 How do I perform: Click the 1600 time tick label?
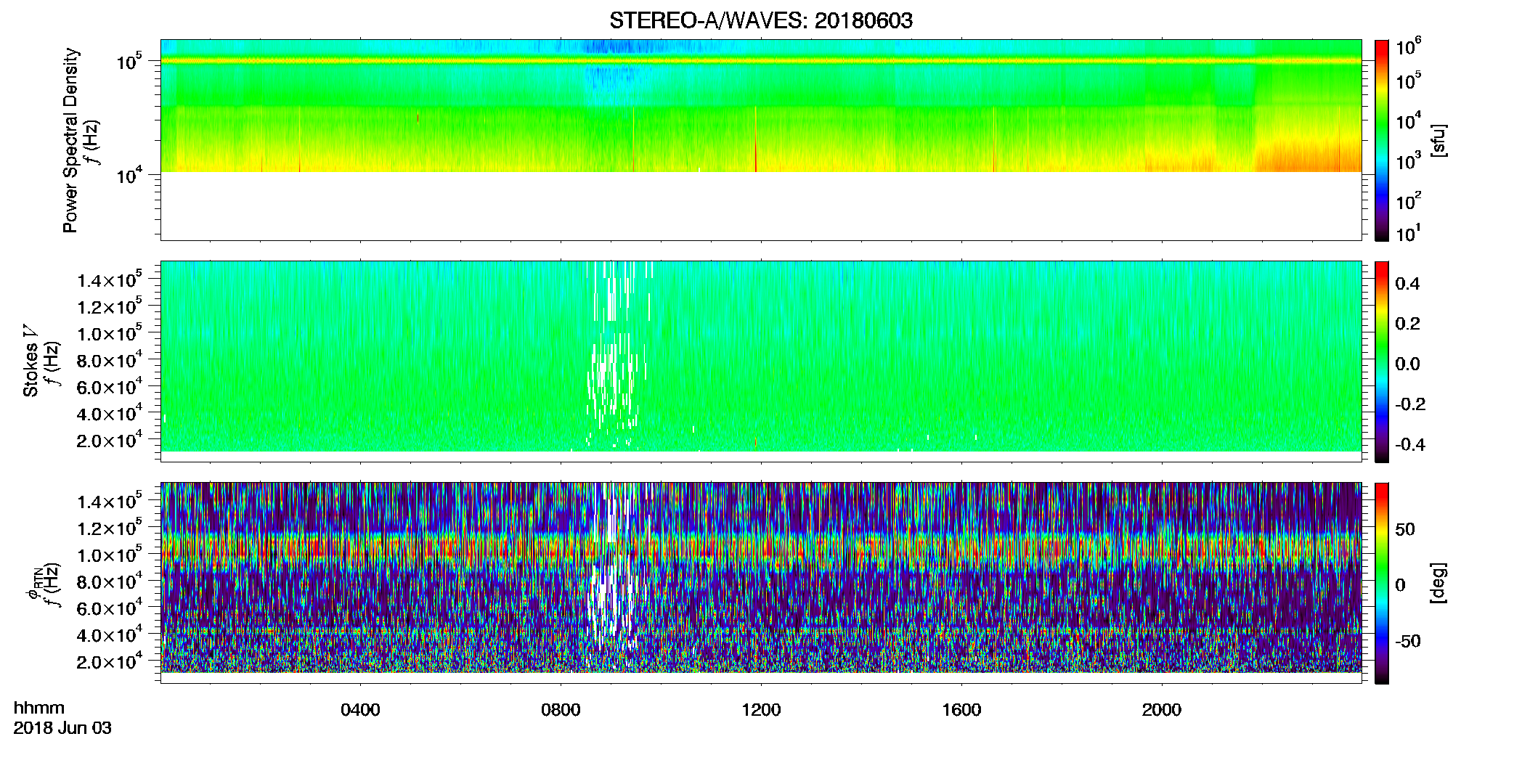pyautogui.click(x=961, y=709)
